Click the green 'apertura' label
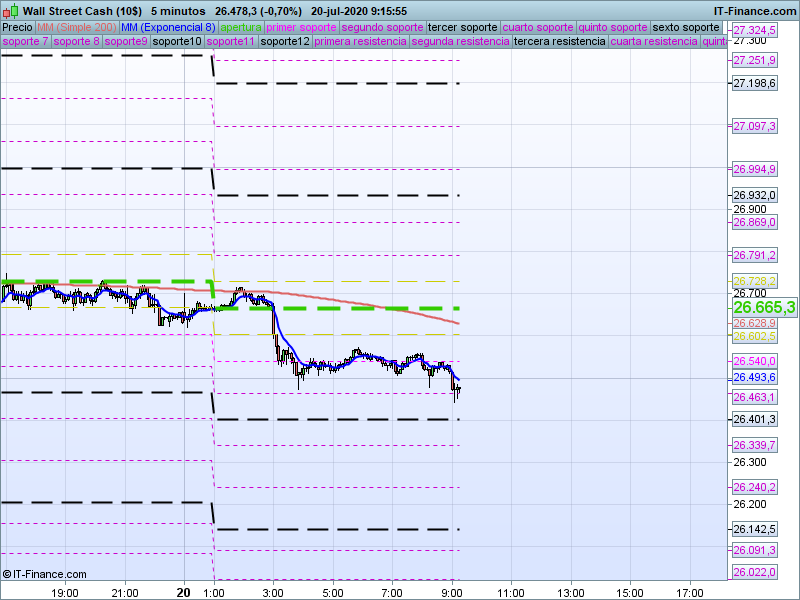This screenshot has width=800, height=600. pos(241,27)
